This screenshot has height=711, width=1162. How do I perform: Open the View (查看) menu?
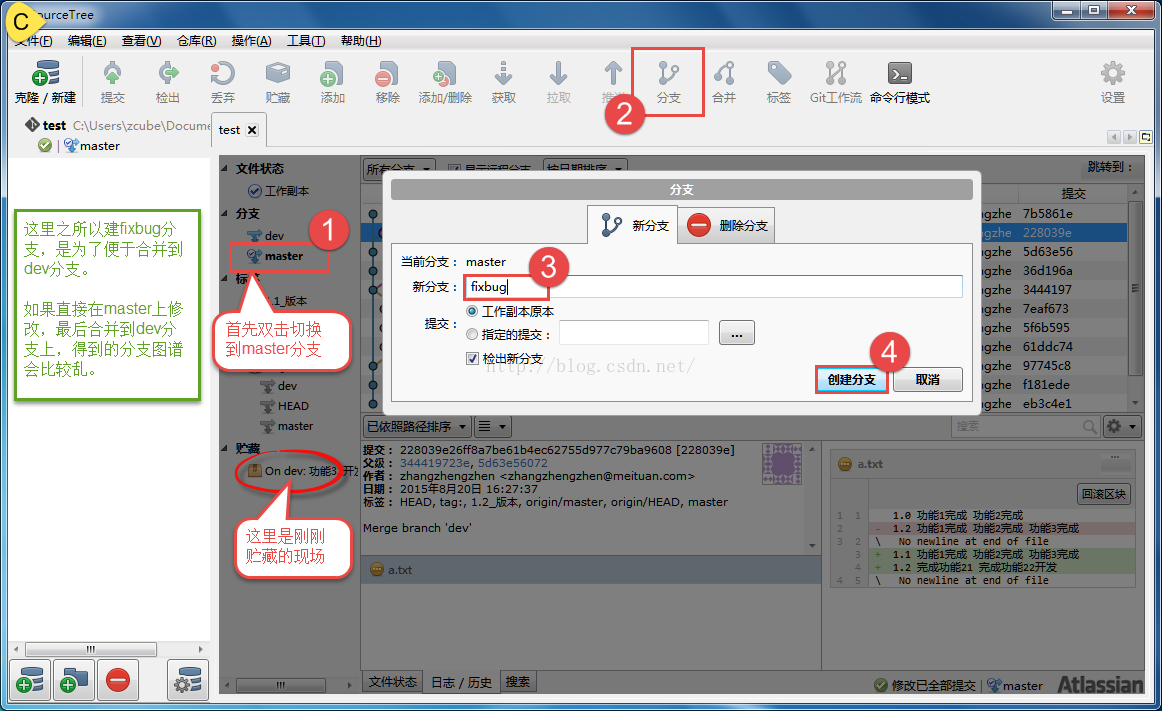pos(141,41)
